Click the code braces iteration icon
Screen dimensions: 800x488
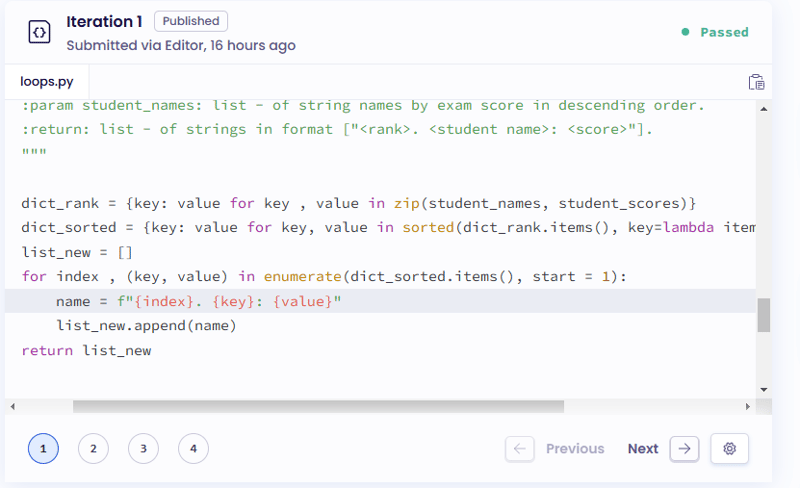(39, 32)
